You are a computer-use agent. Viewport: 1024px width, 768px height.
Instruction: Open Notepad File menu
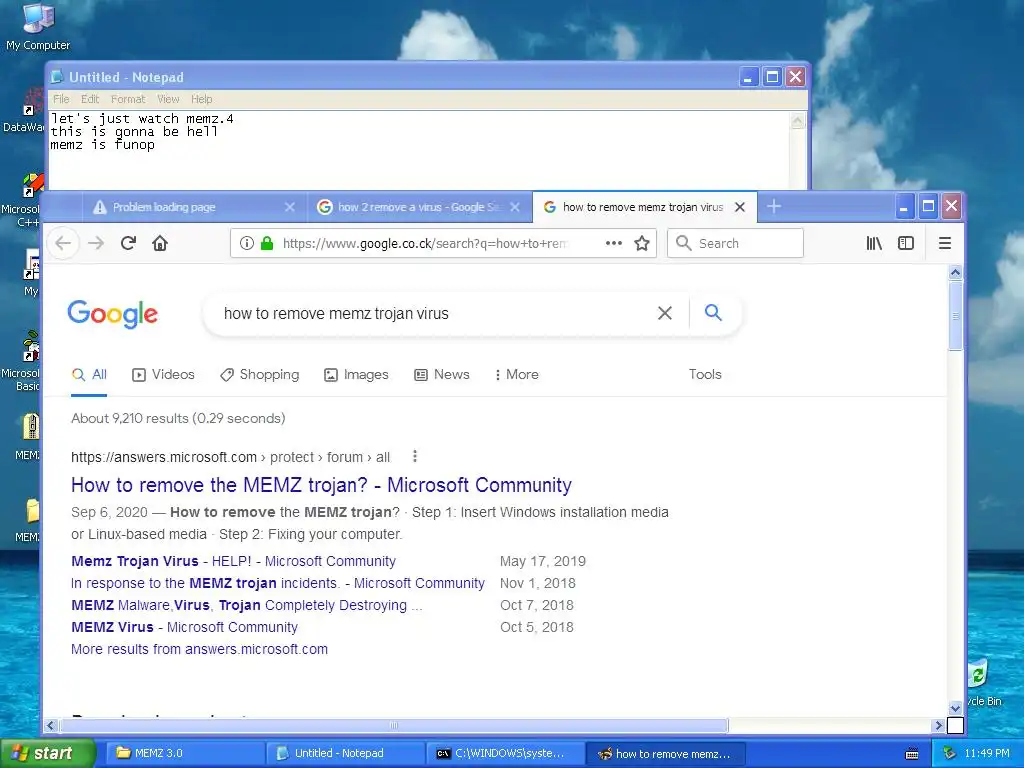[61, 99]
